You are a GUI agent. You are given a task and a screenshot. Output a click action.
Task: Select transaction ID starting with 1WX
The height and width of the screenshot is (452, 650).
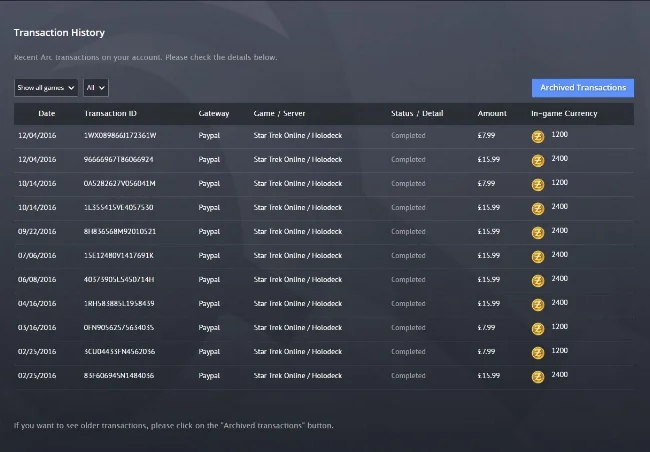(120, 136)
